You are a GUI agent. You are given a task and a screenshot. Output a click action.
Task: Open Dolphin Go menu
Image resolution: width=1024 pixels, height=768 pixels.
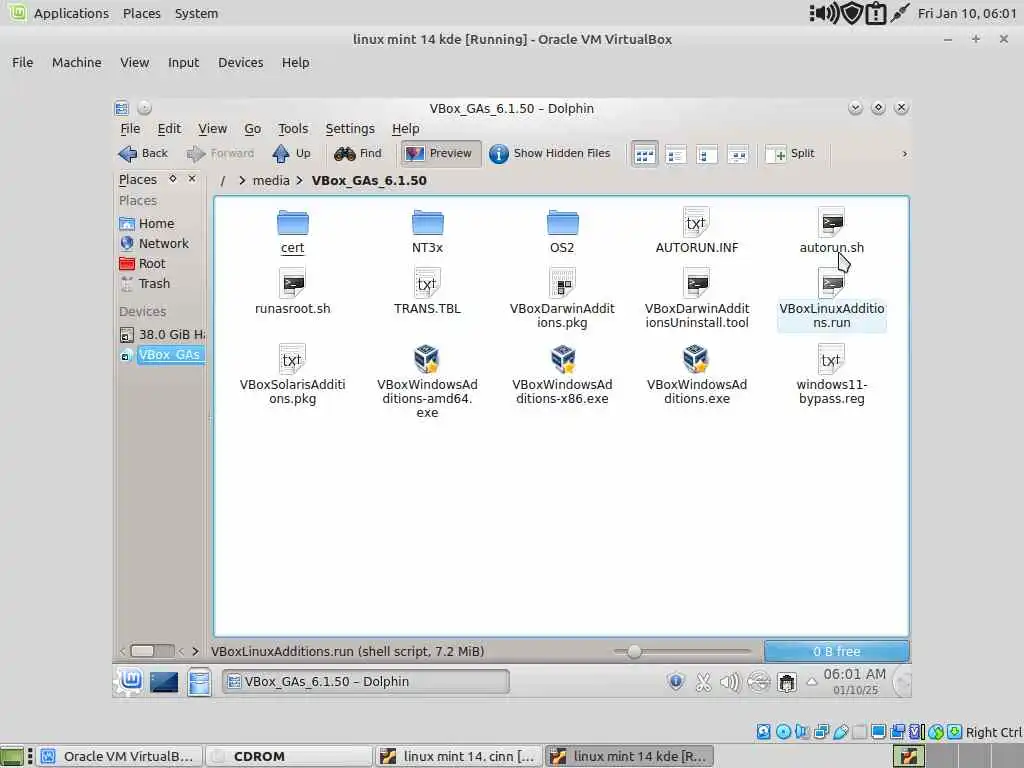[253, 129]
